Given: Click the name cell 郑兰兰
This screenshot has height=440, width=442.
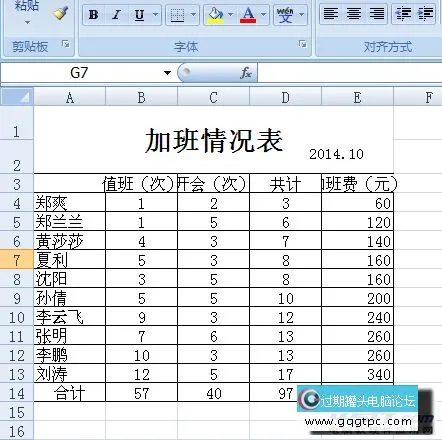Looking at the screenshot, I should [70, 222].
